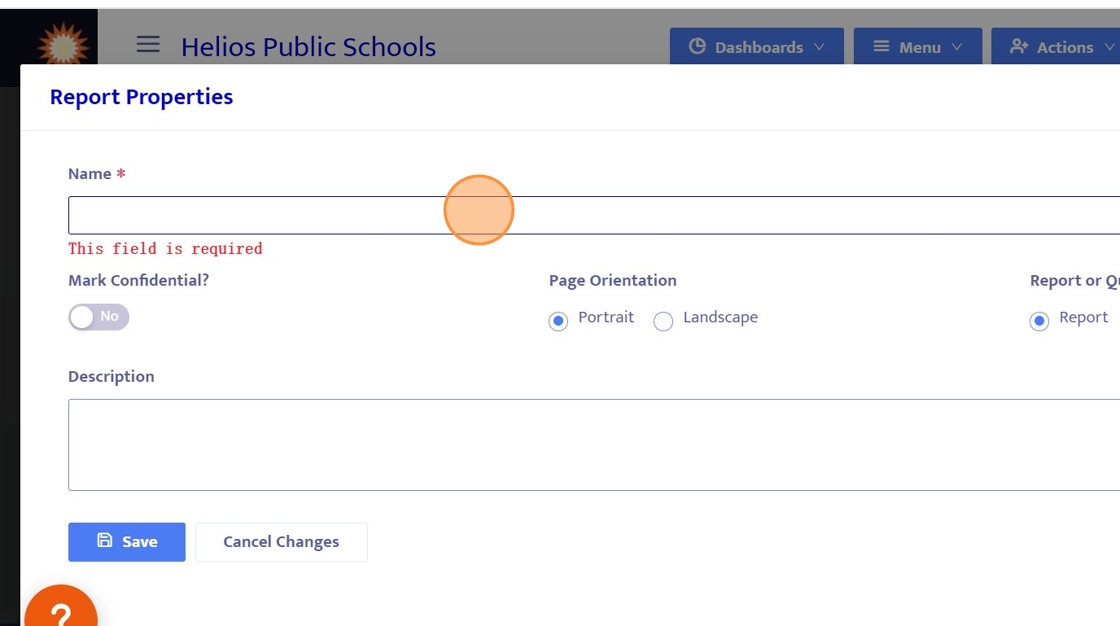Click the Cancel Changes button
1120x626 pixels.
point(281,542)
